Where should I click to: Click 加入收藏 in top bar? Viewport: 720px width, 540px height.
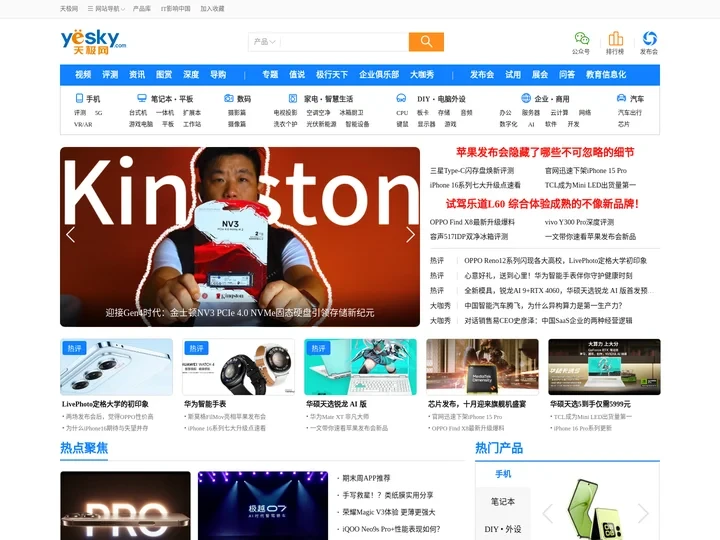[x=212, y=9]
